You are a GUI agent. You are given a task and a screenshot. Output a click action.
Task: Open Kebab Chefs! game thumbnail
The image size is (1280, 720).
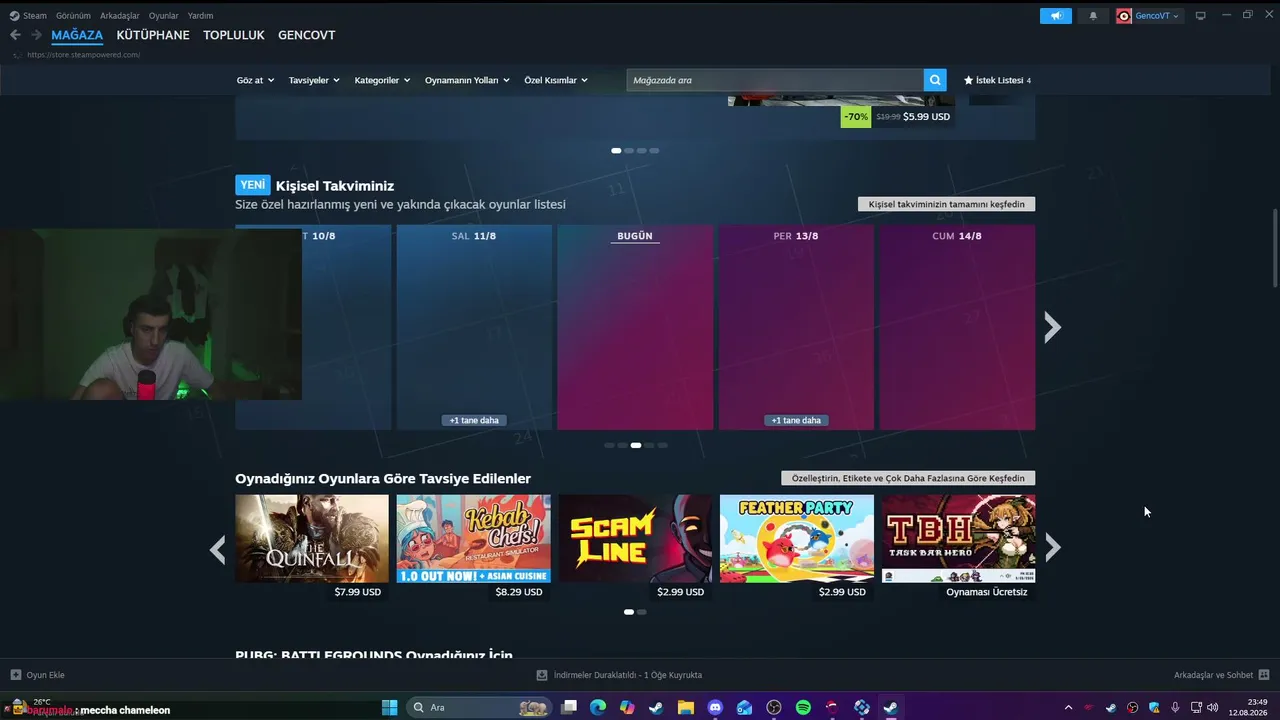[x=474, y=539]
